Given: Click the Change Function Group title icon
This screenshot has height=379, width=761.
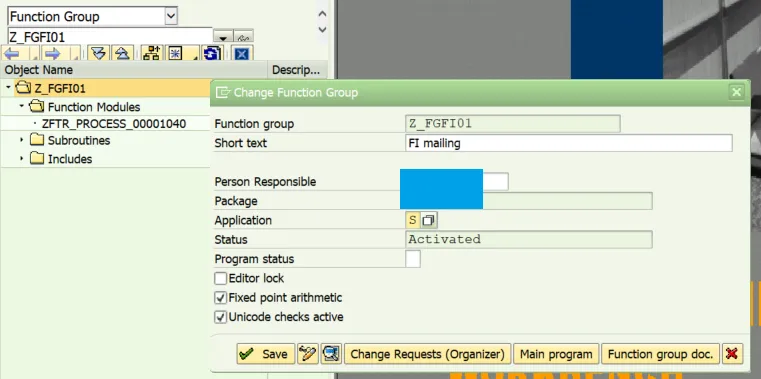Looking at the screenshot, I should tap(223, 92).
